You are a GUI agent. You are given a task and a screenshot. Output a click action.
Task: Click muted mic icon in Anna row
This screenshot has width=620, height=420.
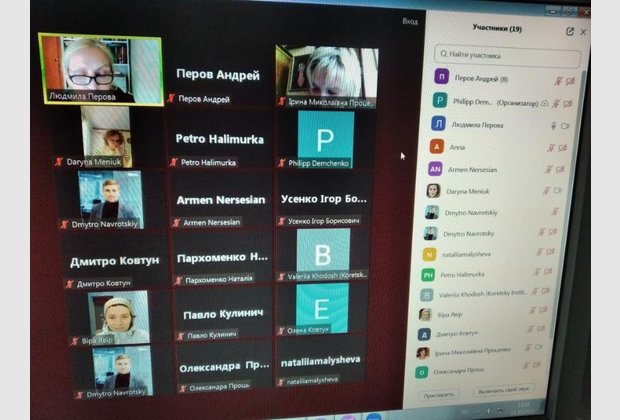551,148
